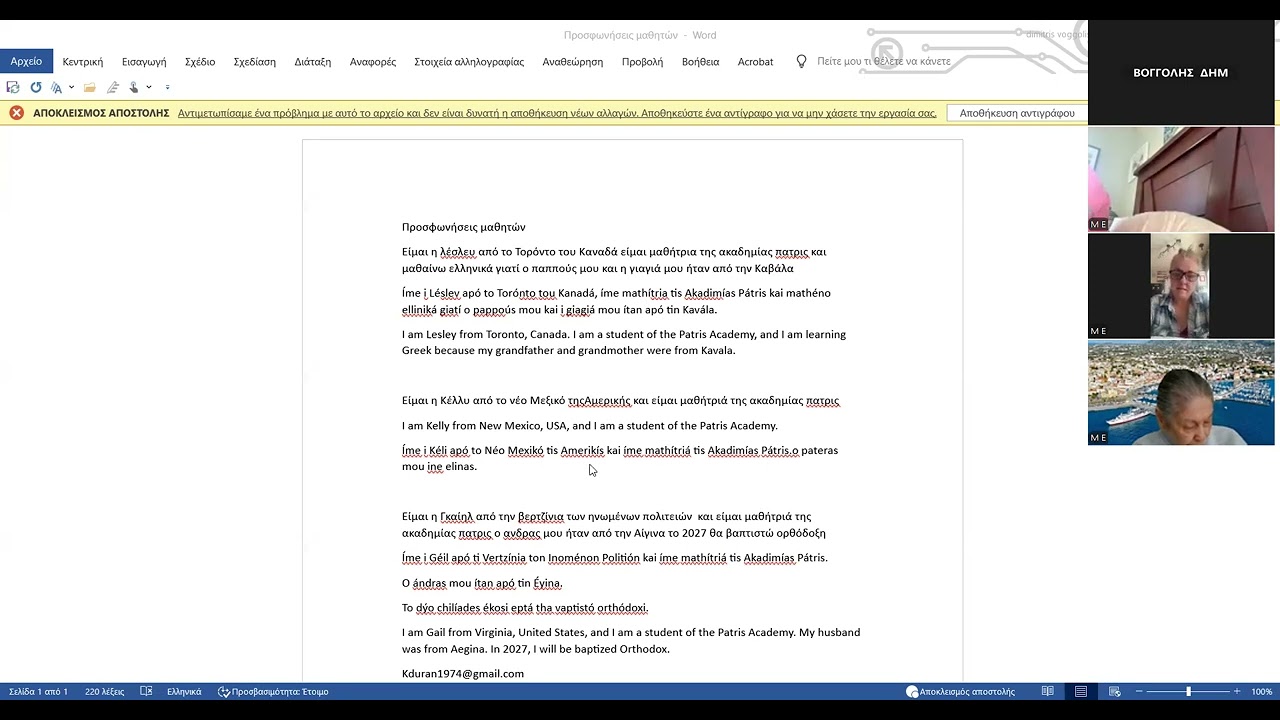Click the participant video with harbor background
1280x720 pixels.
pos(1181,393)
